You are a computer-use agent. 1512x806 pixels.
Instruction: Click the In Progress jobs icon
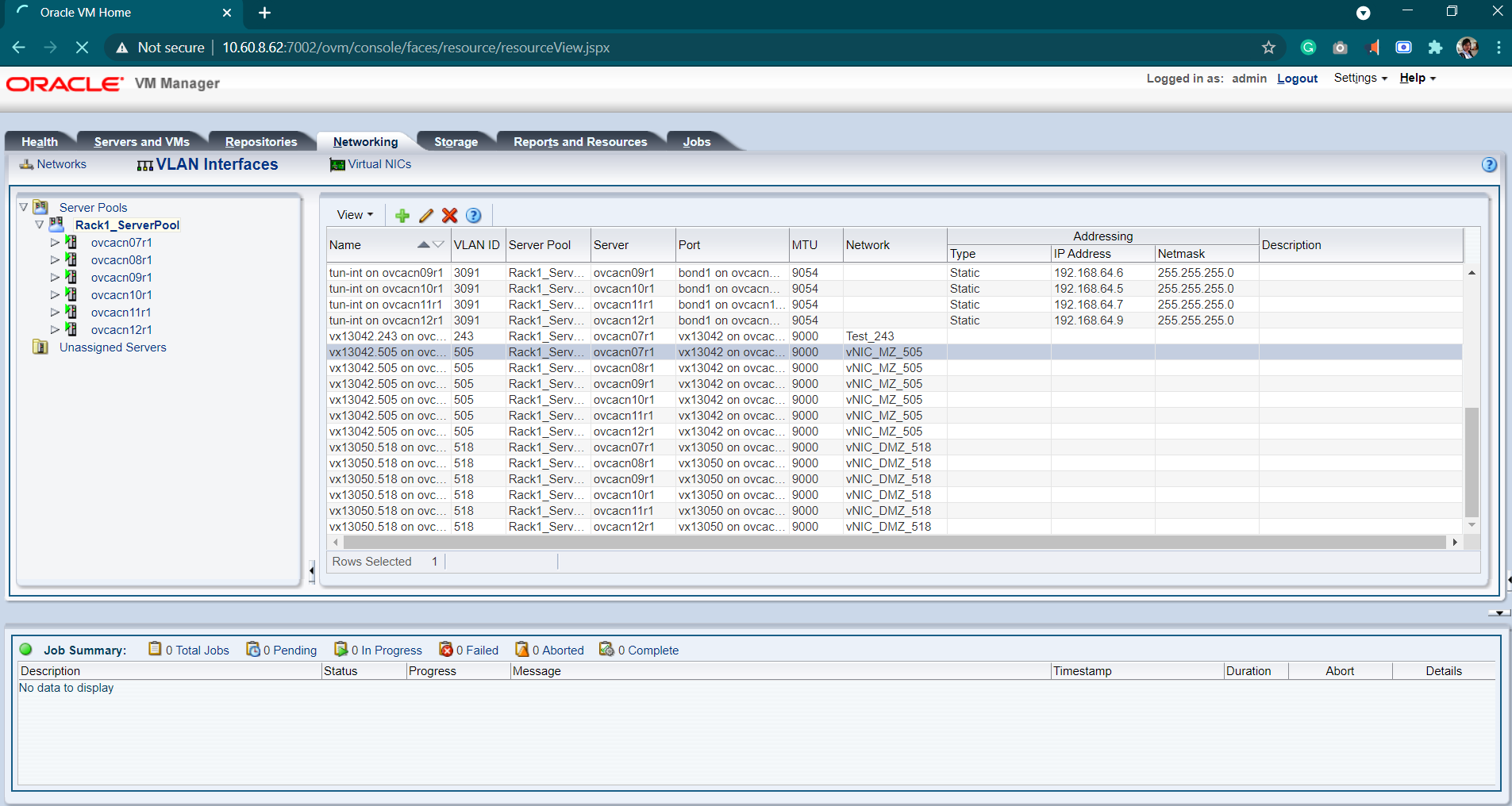pos(341,649)
